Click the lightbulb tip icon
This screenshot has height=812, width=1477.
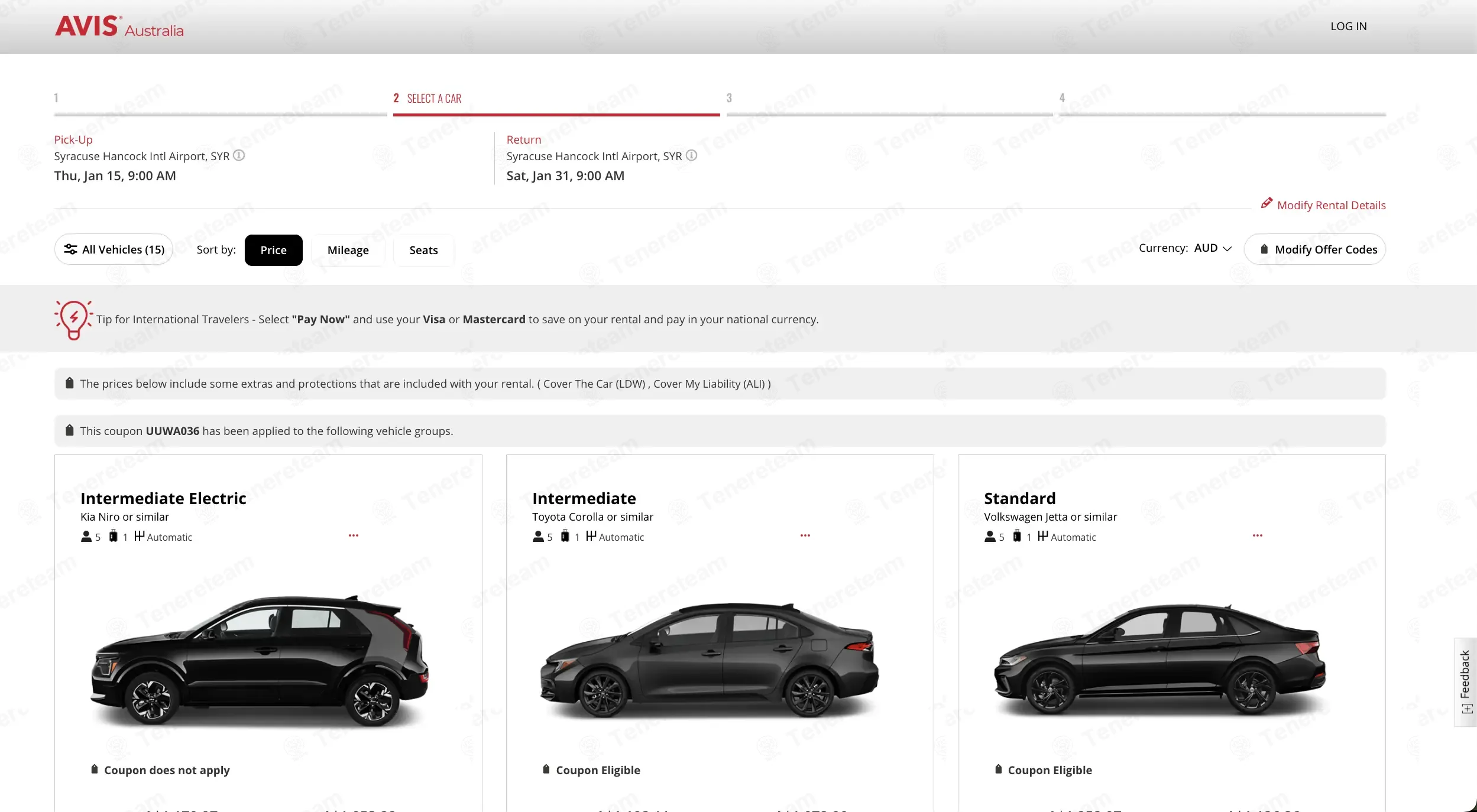coord(73,319)
